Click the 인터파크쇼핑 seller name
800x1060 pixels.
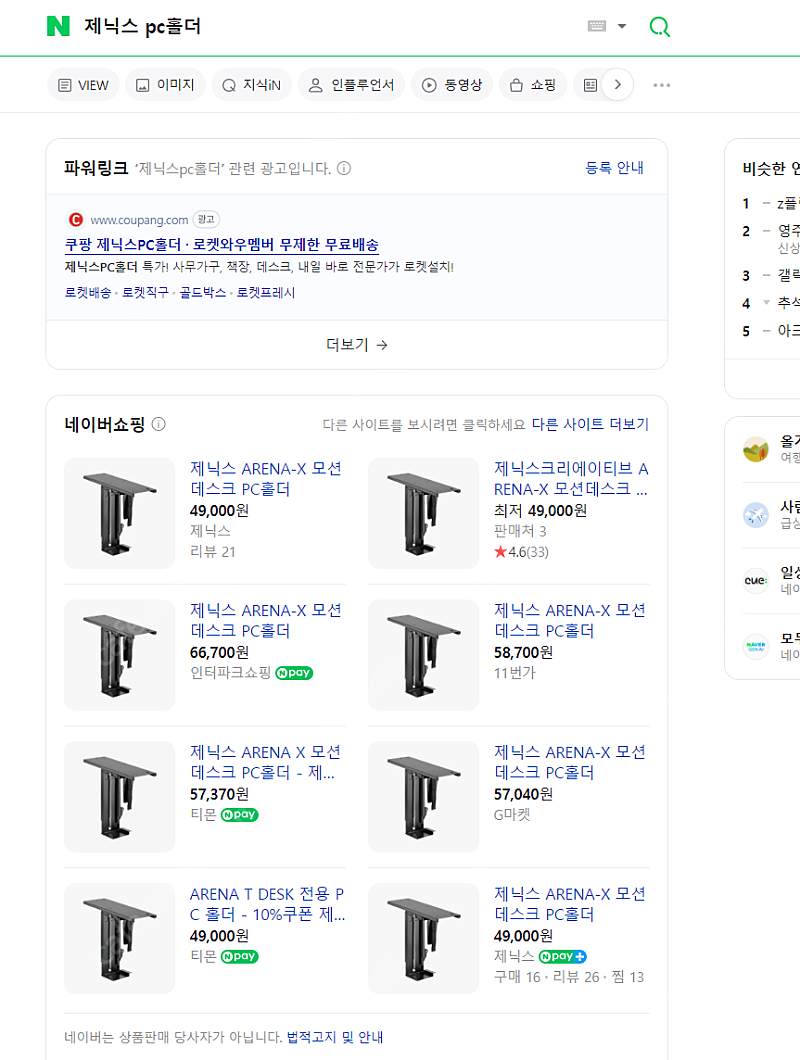(231, 673)
